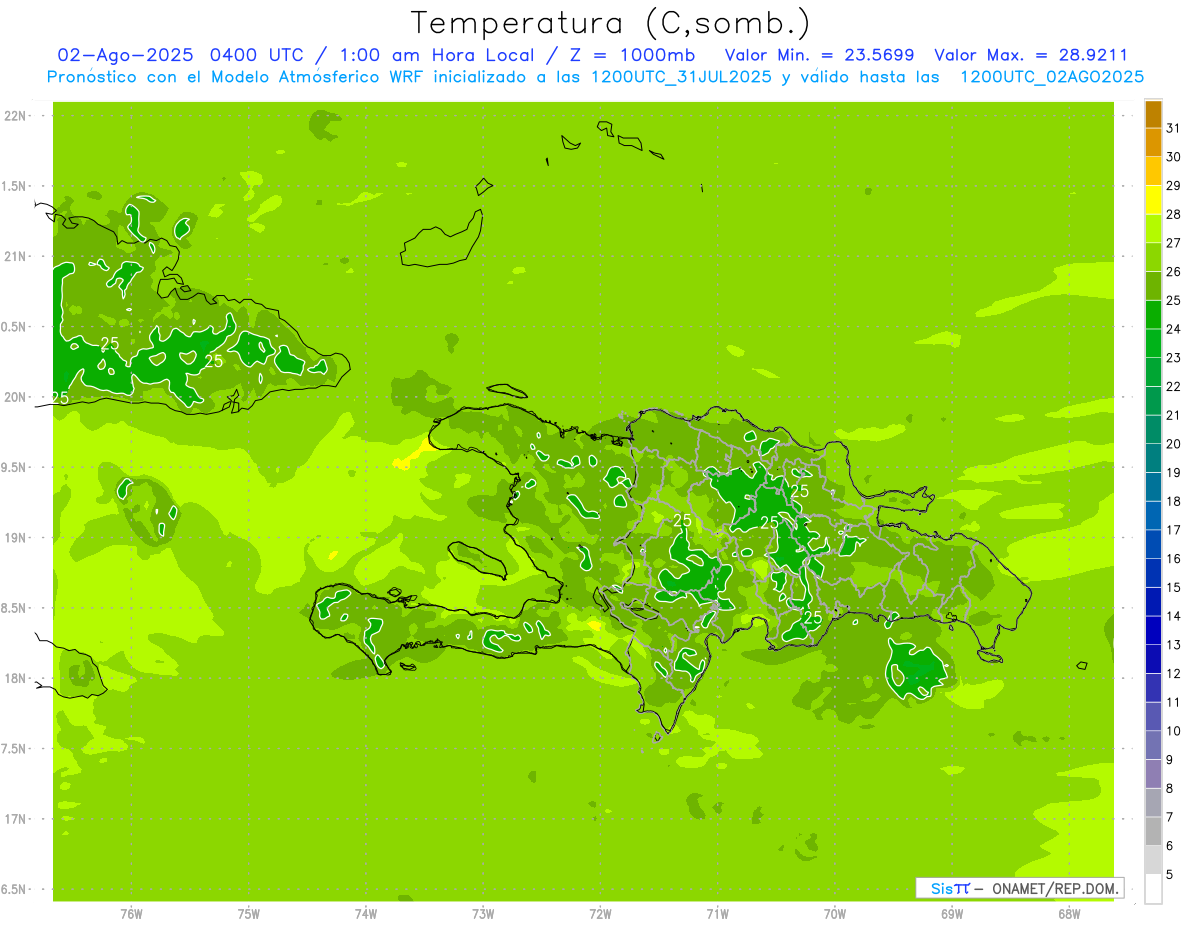Viewport: 1200px width, 927px height.
Task: Click the colorbar value 20
Action: (x=1174, y=444)
